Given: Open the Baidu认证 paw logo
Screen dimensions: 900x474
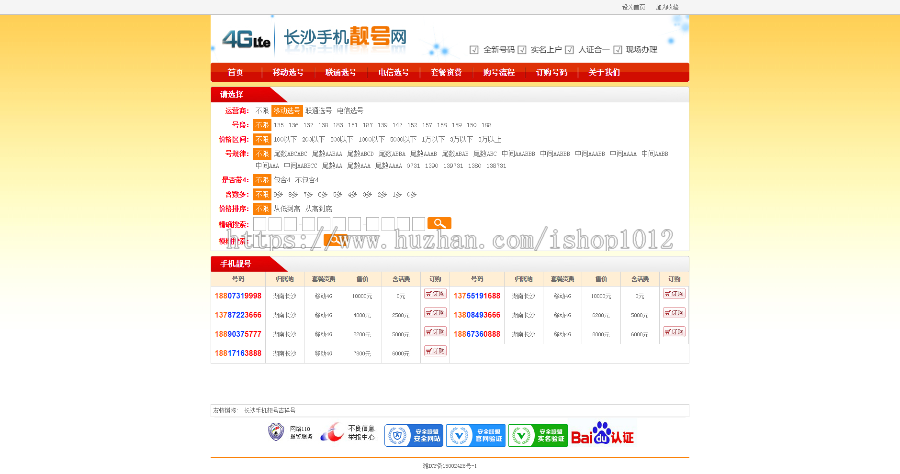Looking at the screenshot, I should (x=602, y=434).
